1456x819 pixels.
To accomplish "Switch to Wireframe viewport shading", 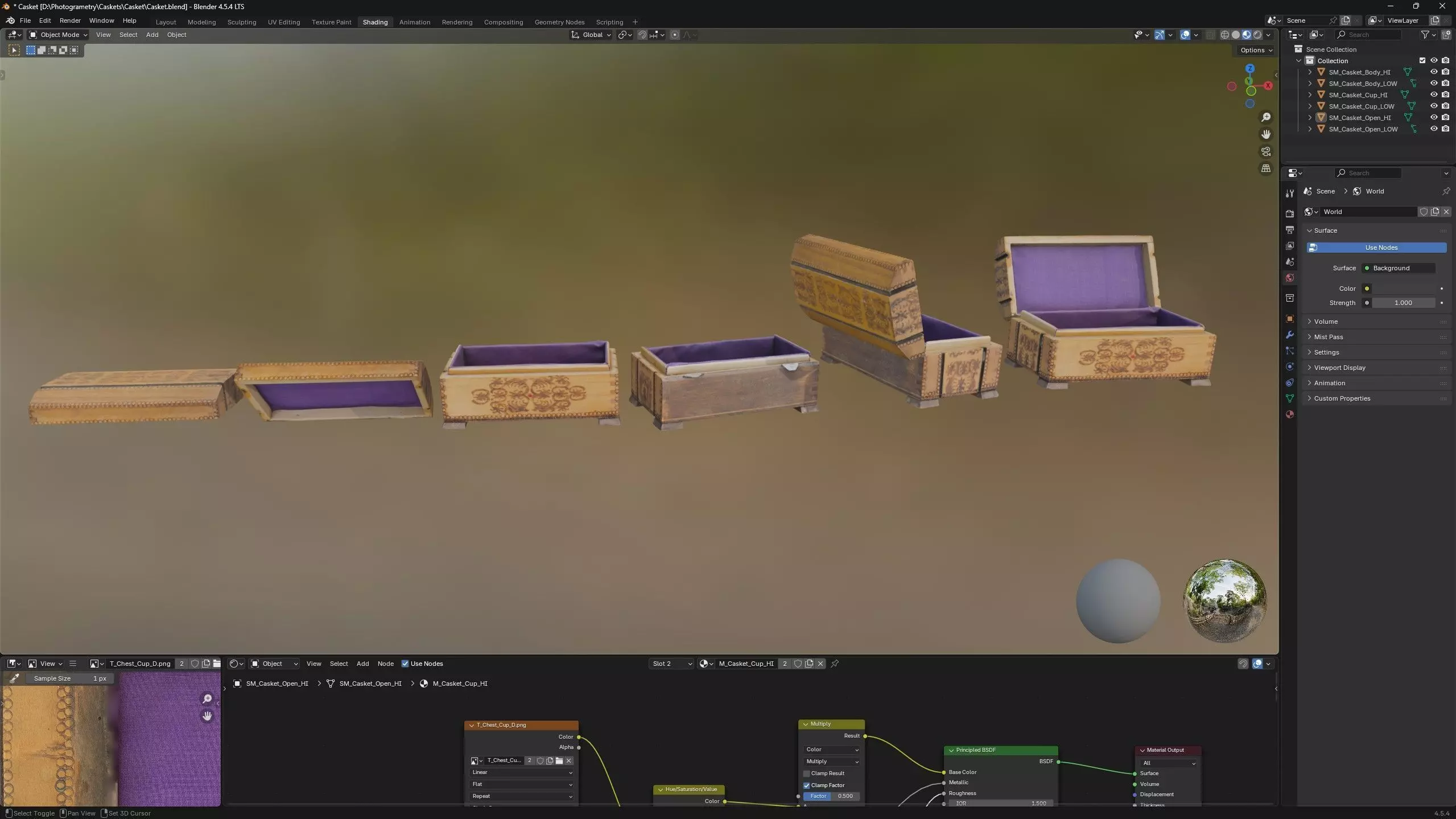I will (1224, 35).
